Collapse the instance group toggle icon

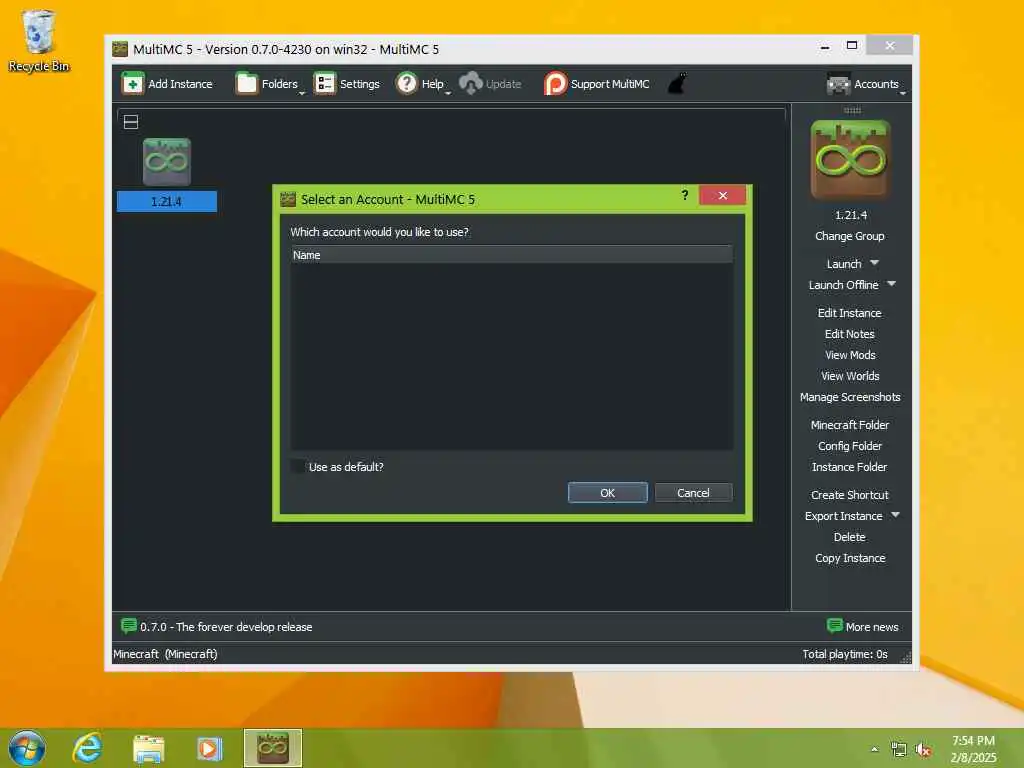pyautogui.click(x=131, y=122)
